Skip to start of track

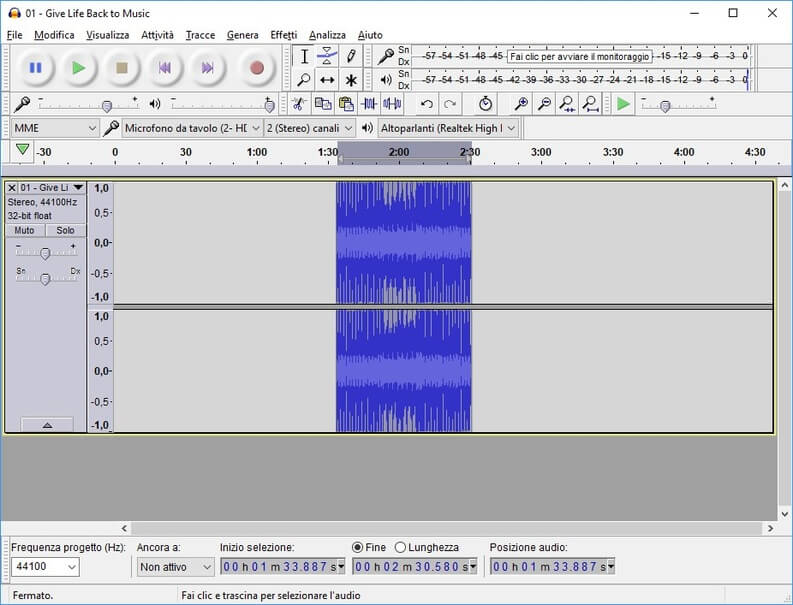click(164, 68)
